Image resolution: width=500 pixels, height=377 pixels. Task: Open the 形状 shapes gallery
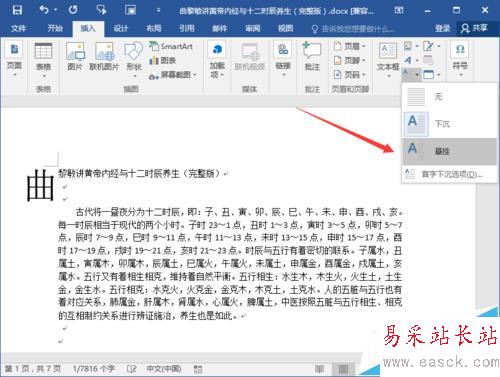(x=134, y=60)
